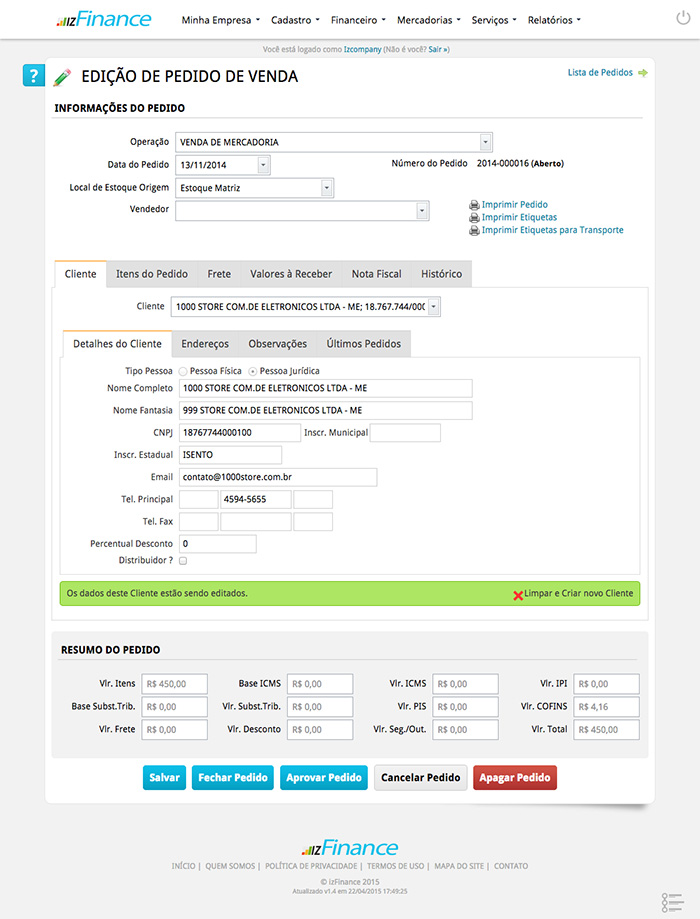Click printer icon beside Imprimir Pedido

point(474,205)
